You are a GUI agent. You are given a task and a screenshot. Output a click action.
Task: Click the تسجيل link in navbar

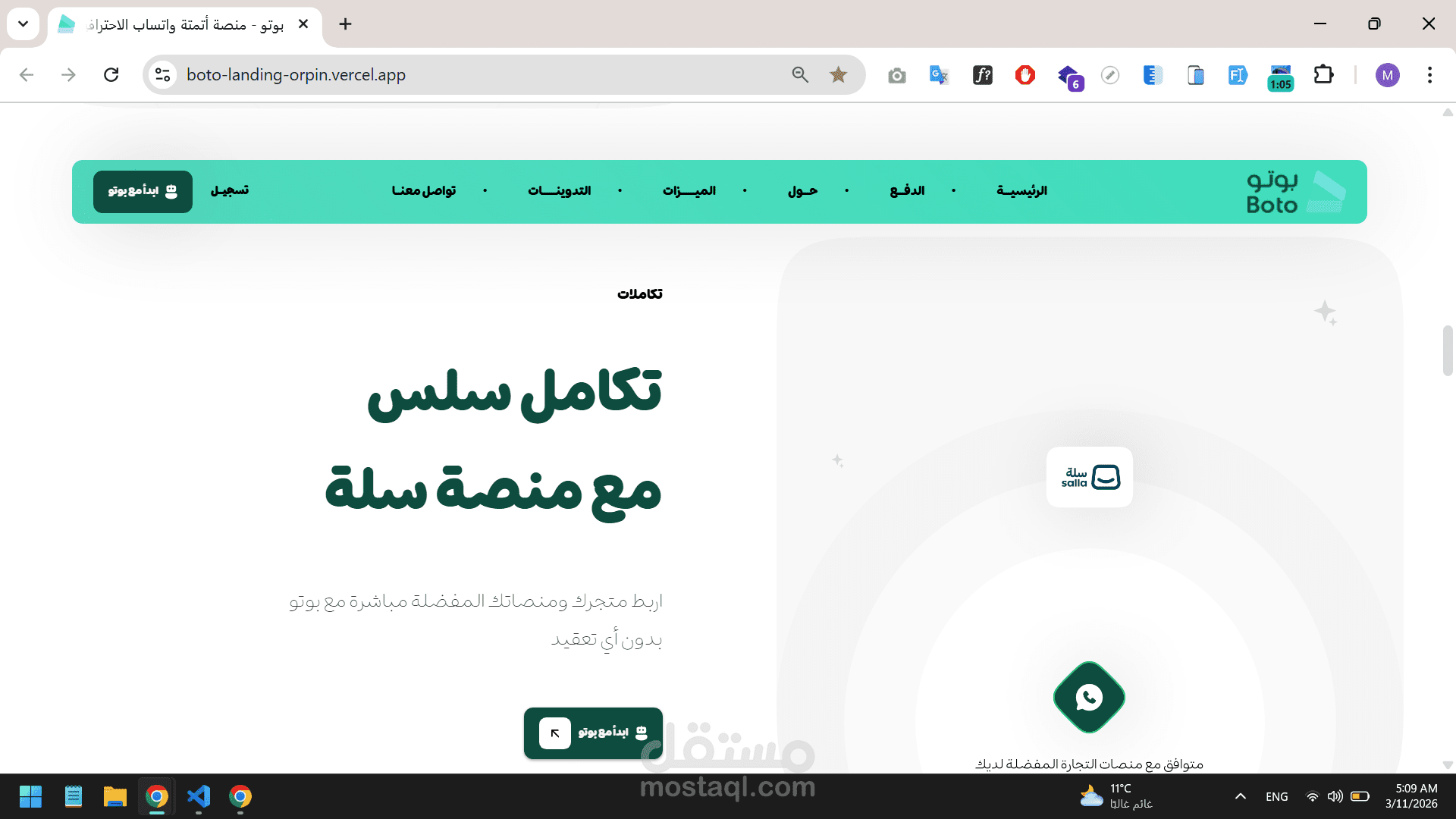pyautogui.click(x=229, y=190)
